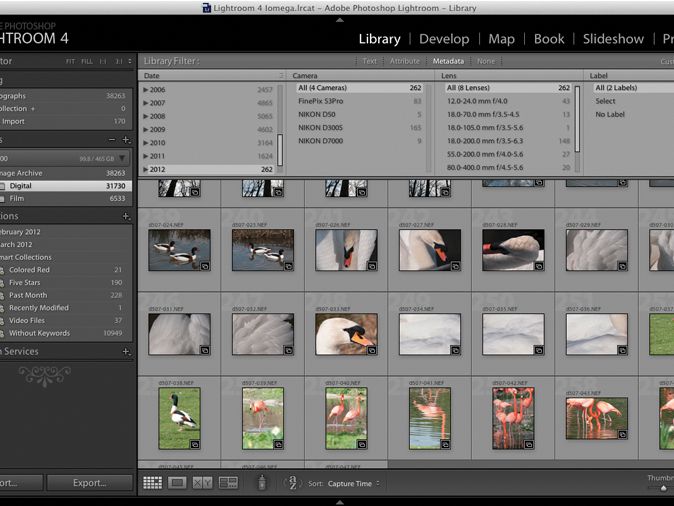Switch to the Develop module
This screenshot has height=506, width=674.
pos(444,39)
